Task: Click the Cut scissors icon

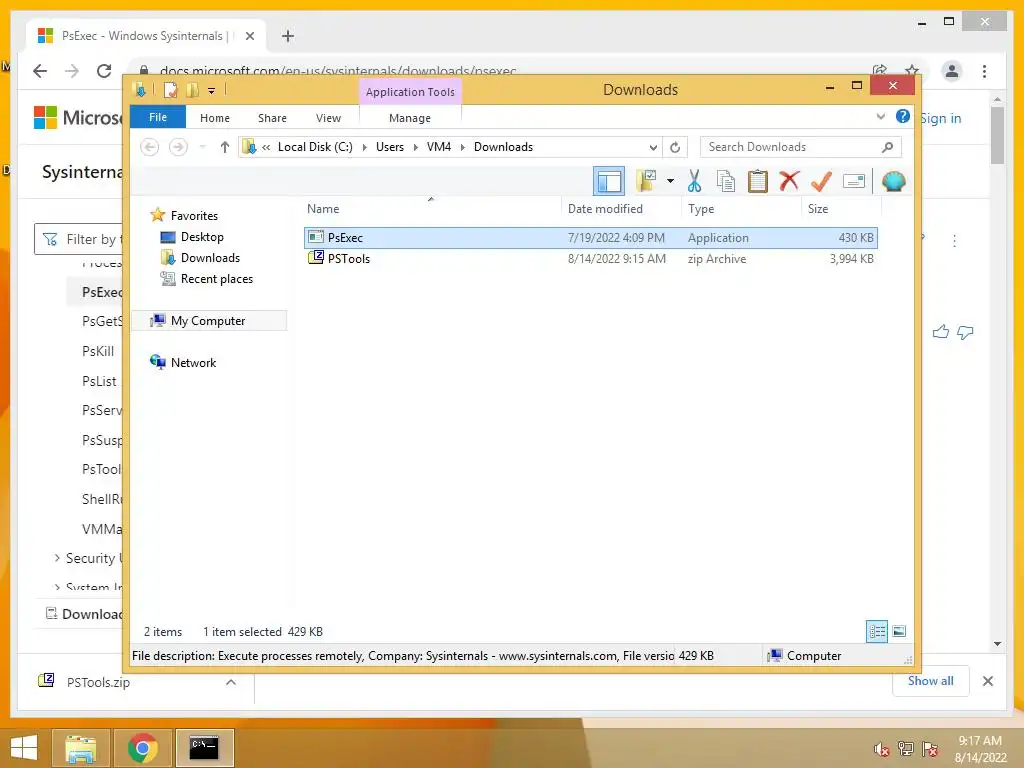Action: click(x=694, y=181)
